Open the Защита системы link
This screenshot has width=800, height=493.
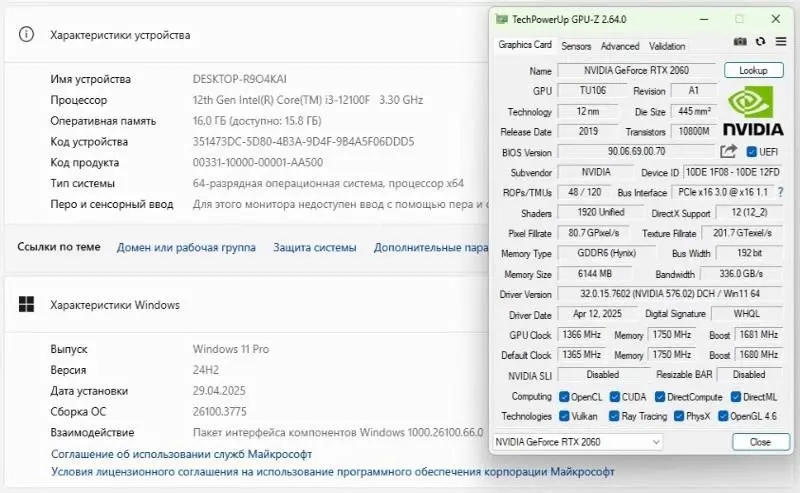click(315, 248)
